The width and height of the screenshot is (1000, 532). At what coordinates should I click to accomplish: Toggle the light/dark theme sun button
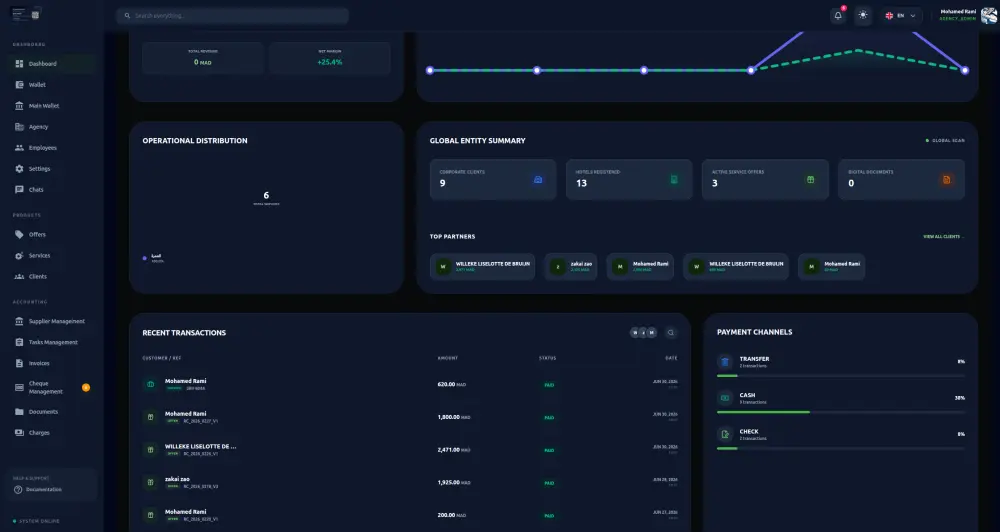pos(863,15)
